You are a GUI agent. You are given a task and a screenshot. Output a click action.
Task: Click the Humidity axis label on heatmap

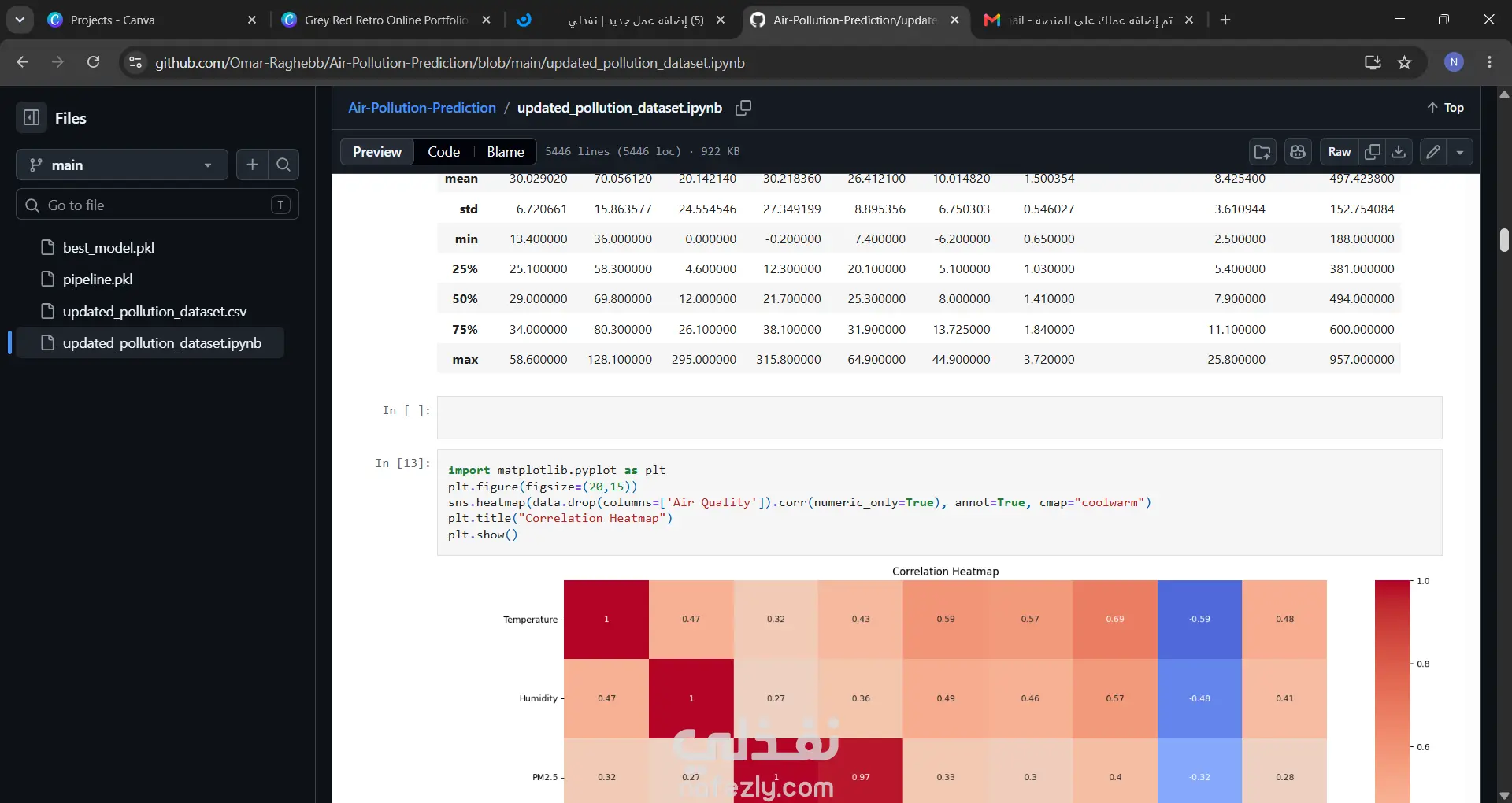[538, 698]
